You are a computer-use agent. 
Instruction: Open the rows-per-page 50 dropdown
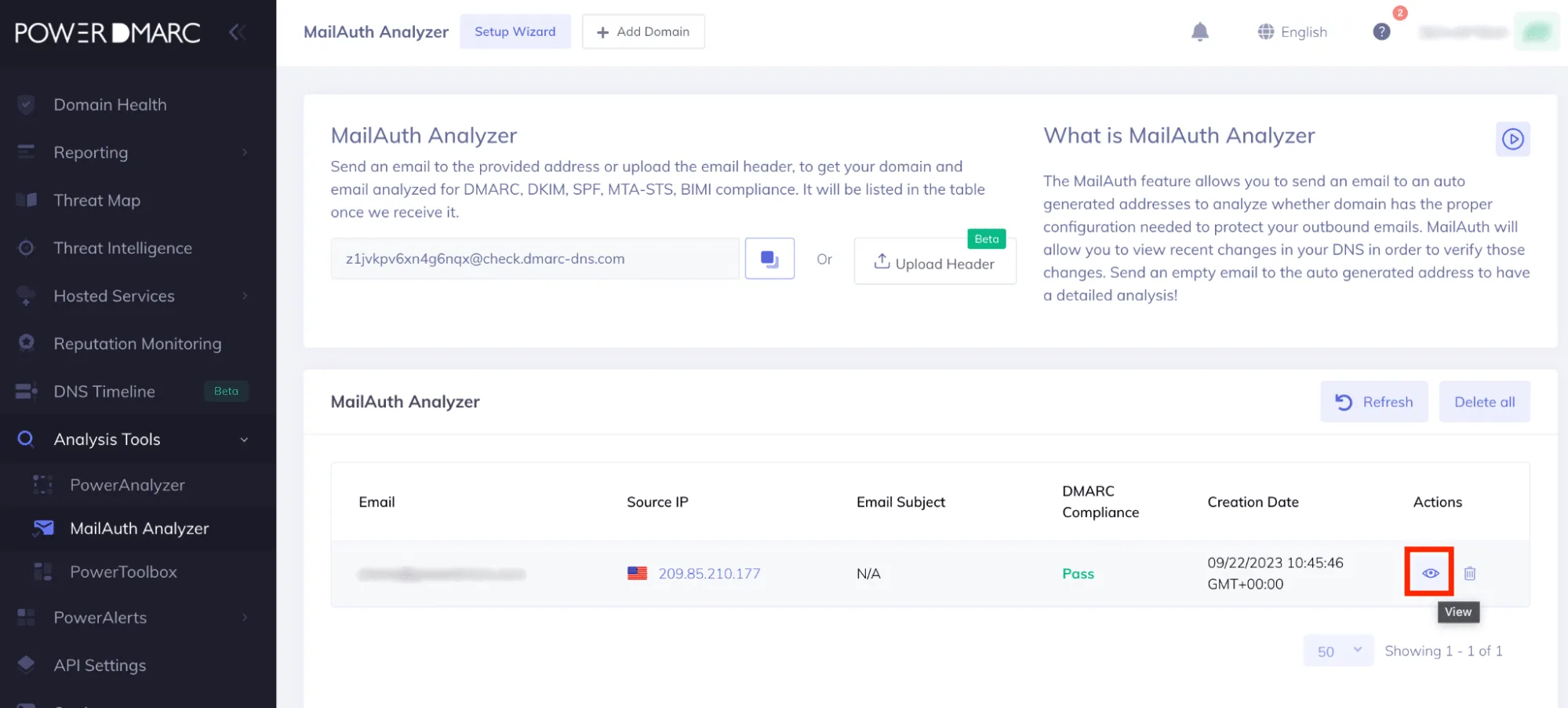click(x=1338, y=651)
